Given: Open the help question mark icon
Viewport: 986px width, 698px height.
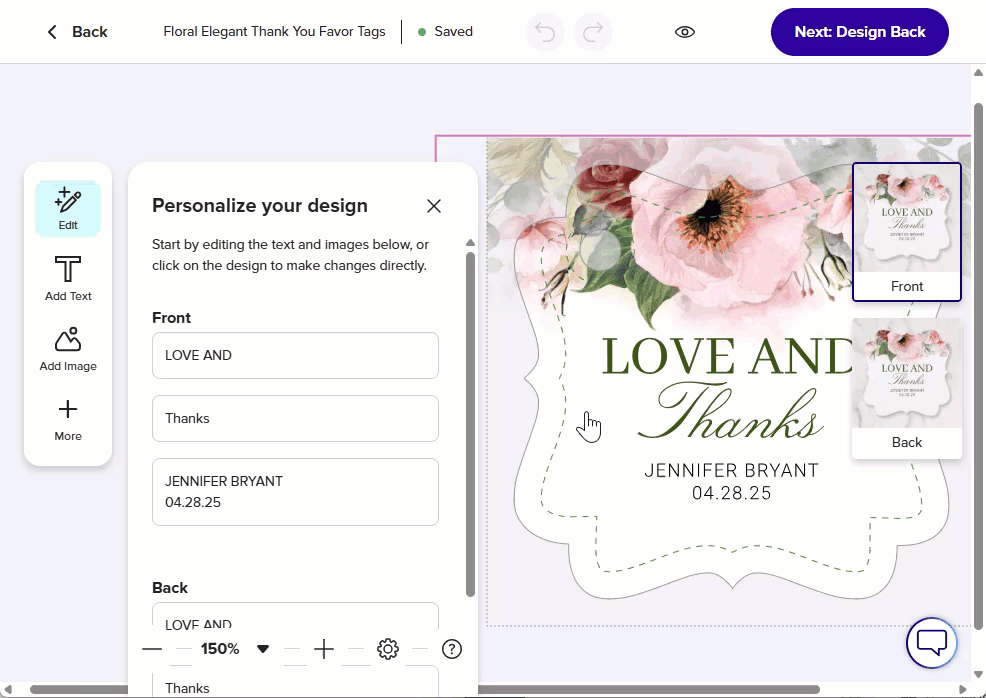Looking at the screenshot, I should click(x=452, y=649).
